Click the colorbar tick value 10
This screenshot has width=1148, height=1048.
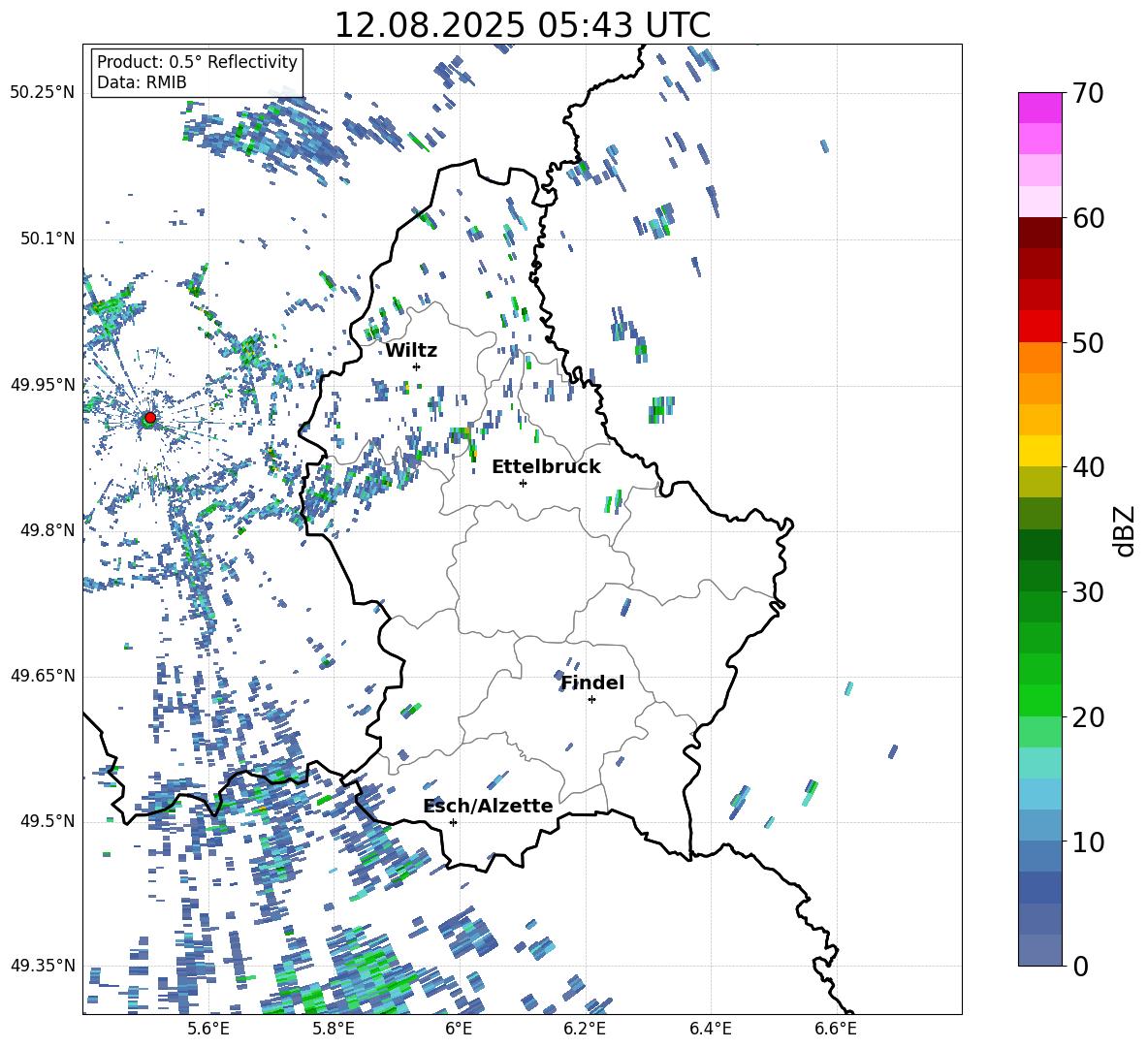(x=1088, y=842)
